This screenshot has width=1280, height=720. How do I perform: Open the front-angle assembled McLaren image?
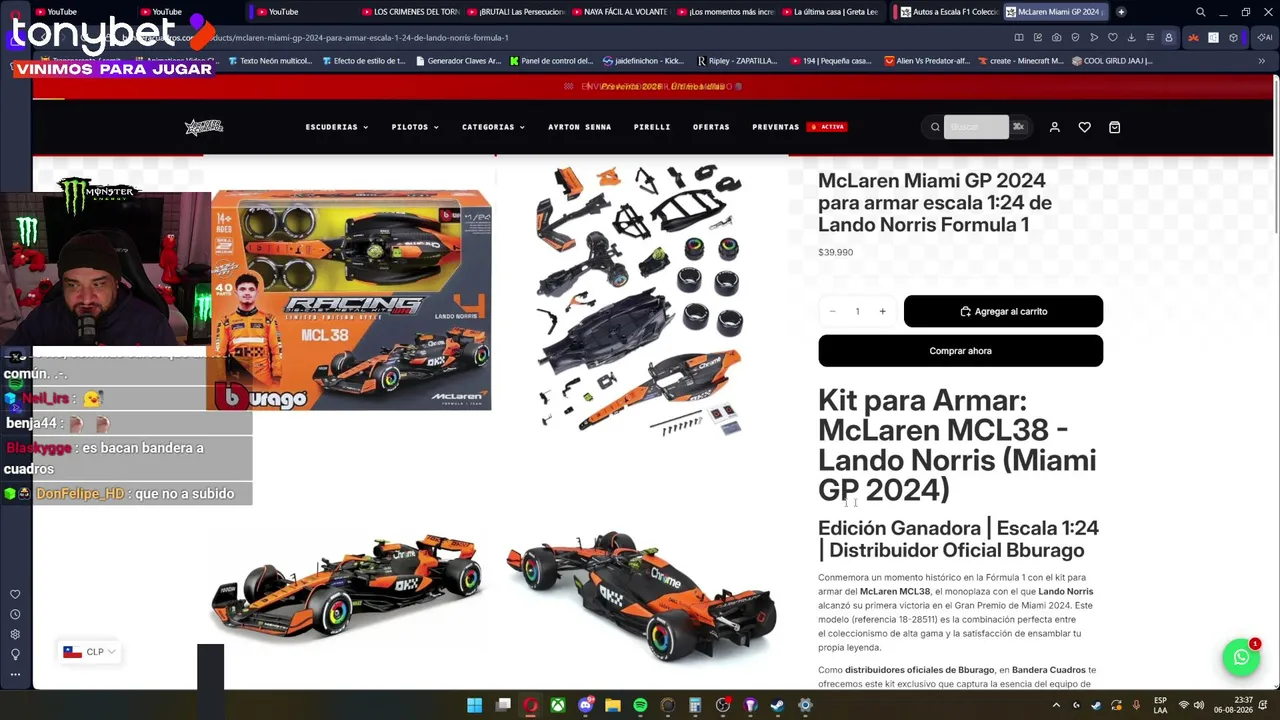(347, 588)
